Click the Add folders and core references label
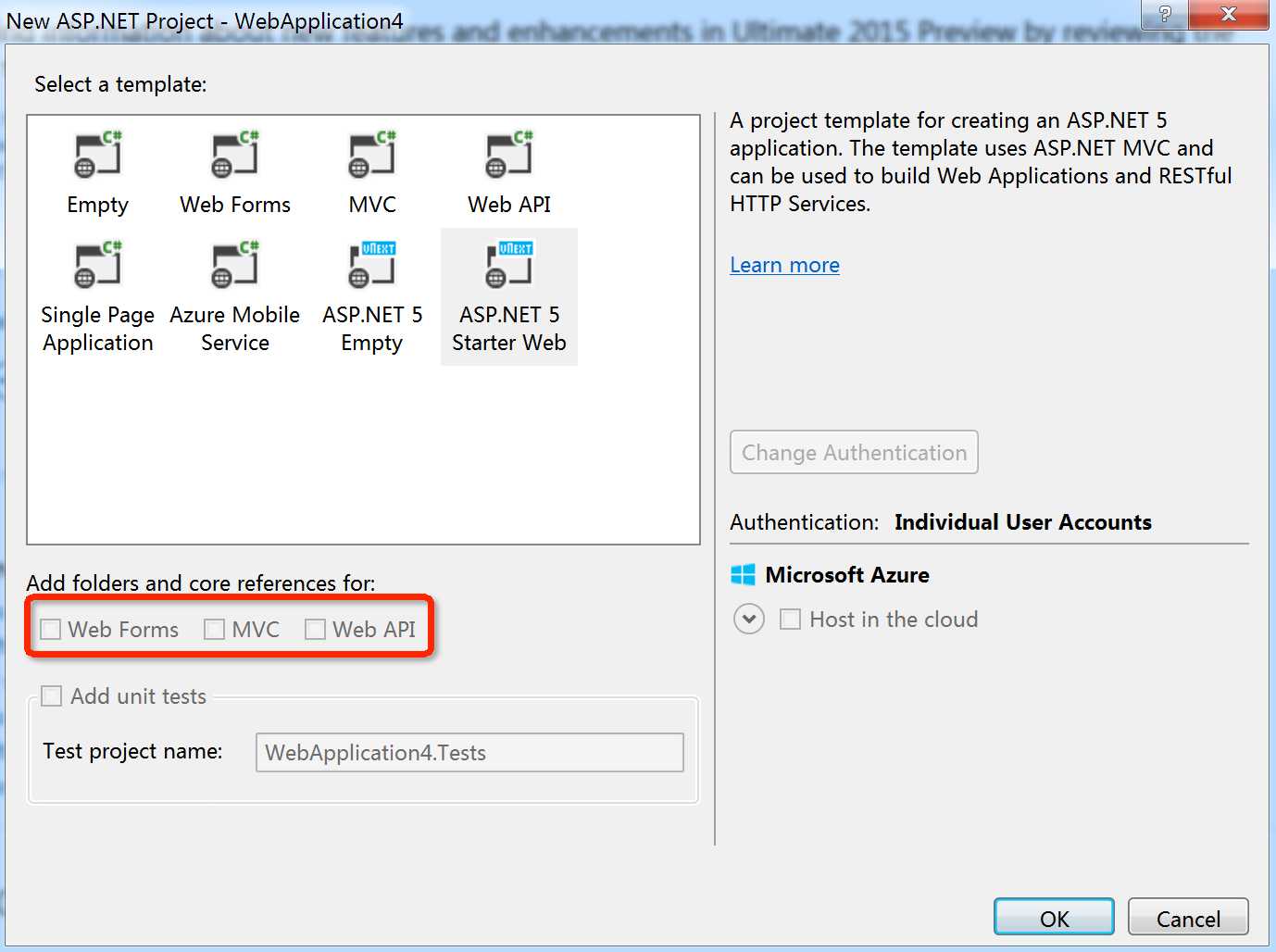The image size is (1276, 952). click(201, 582)
